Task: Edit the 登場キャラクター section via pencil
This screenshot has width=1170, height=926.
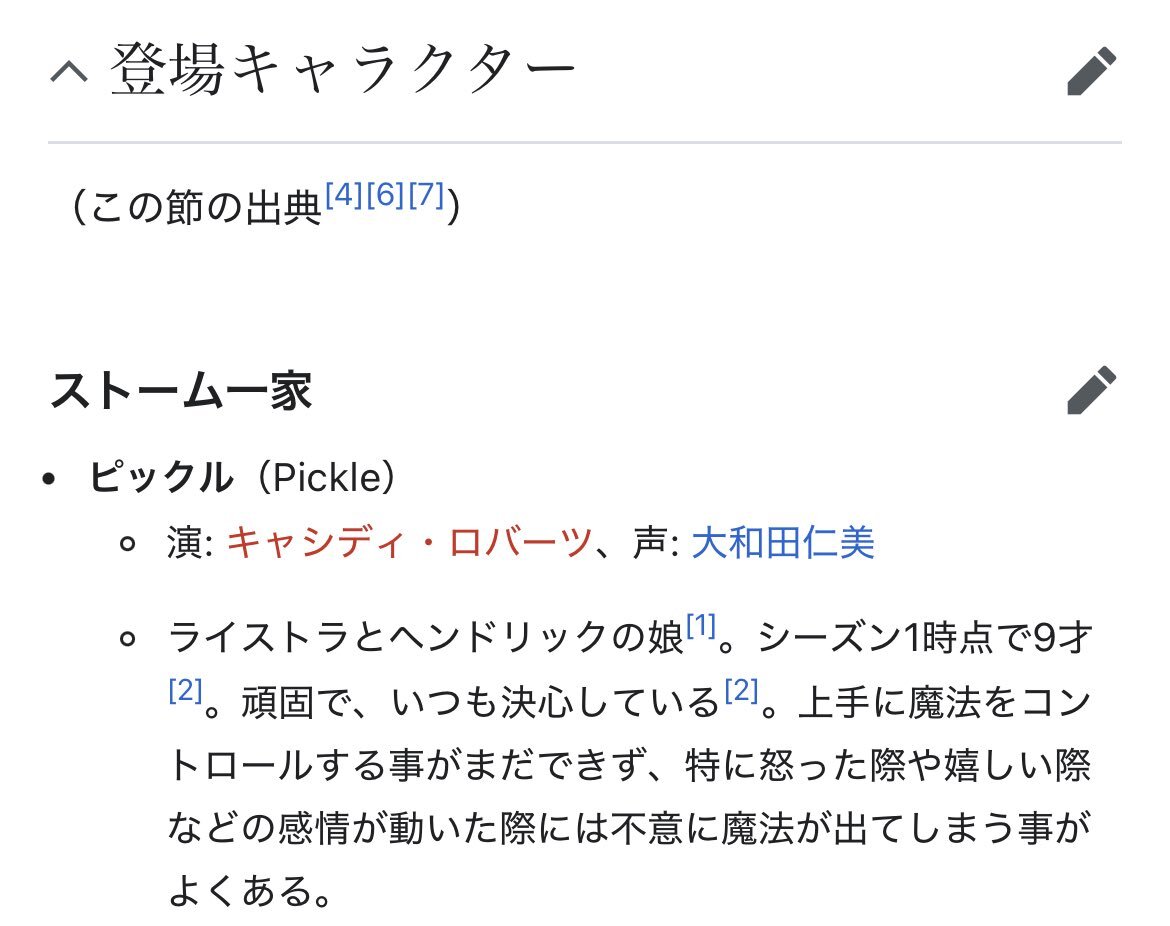Action: [1092, 72]
